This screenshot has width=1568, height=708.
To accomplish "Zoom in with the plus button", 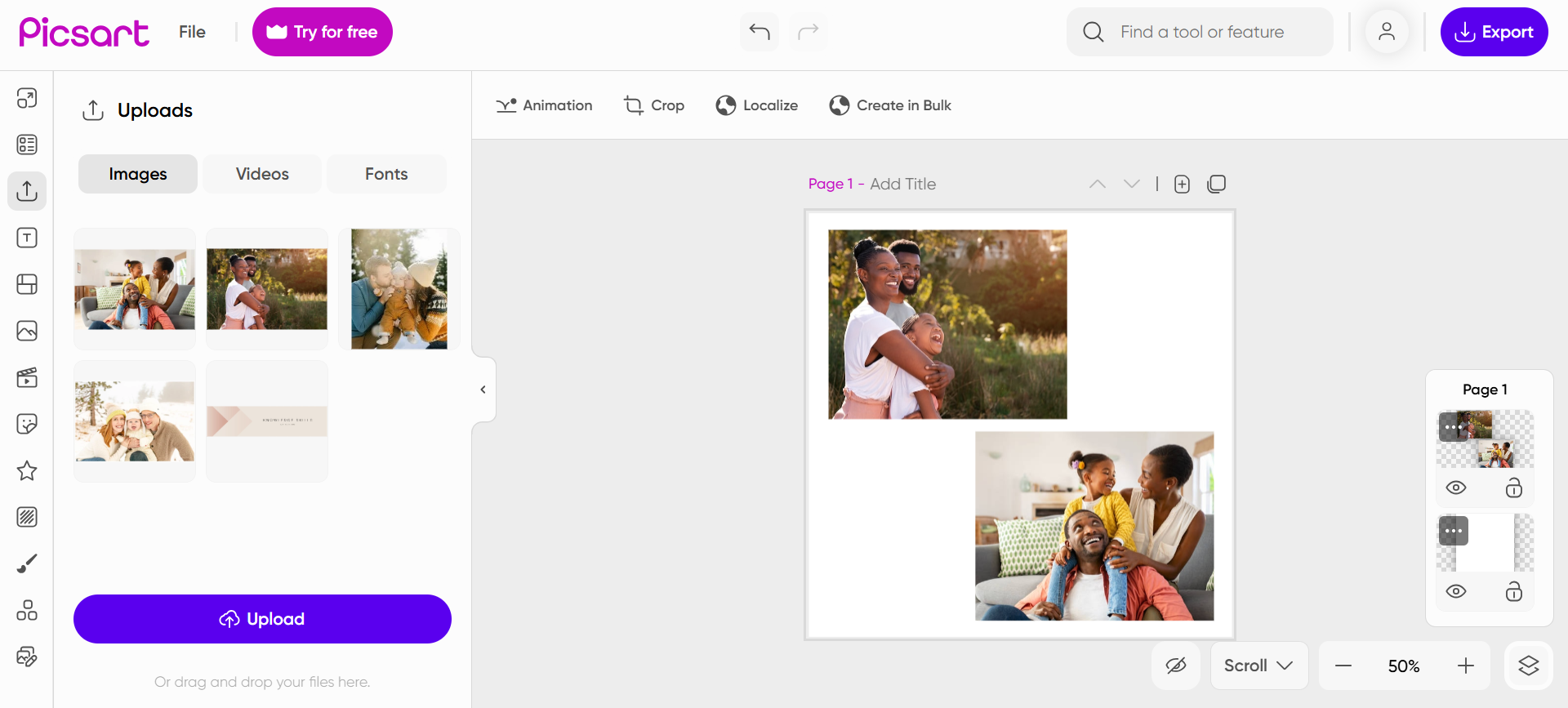I will click(1466, 666).
